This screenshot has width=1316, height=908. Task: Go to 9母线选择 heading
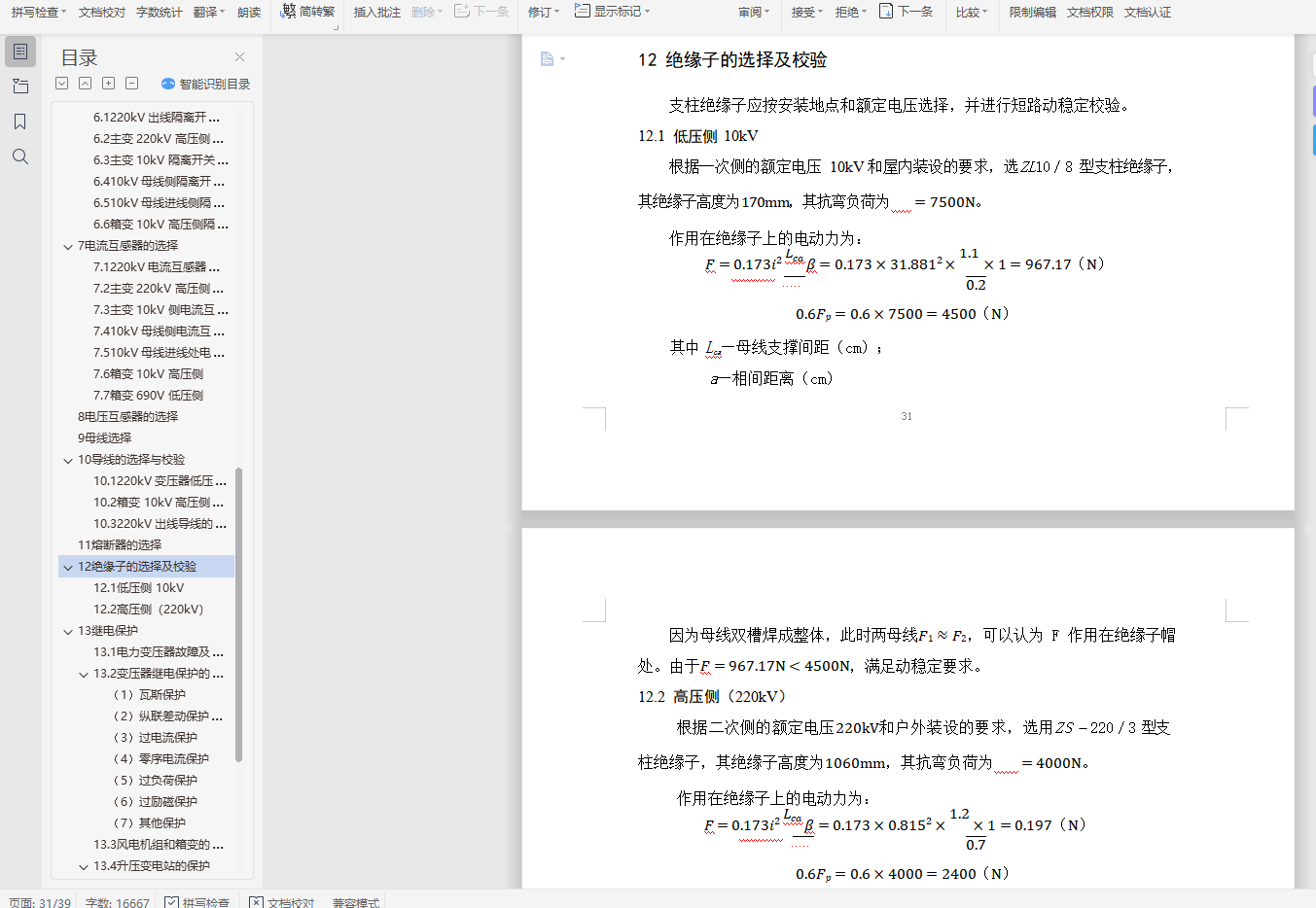tap(104, 438)
